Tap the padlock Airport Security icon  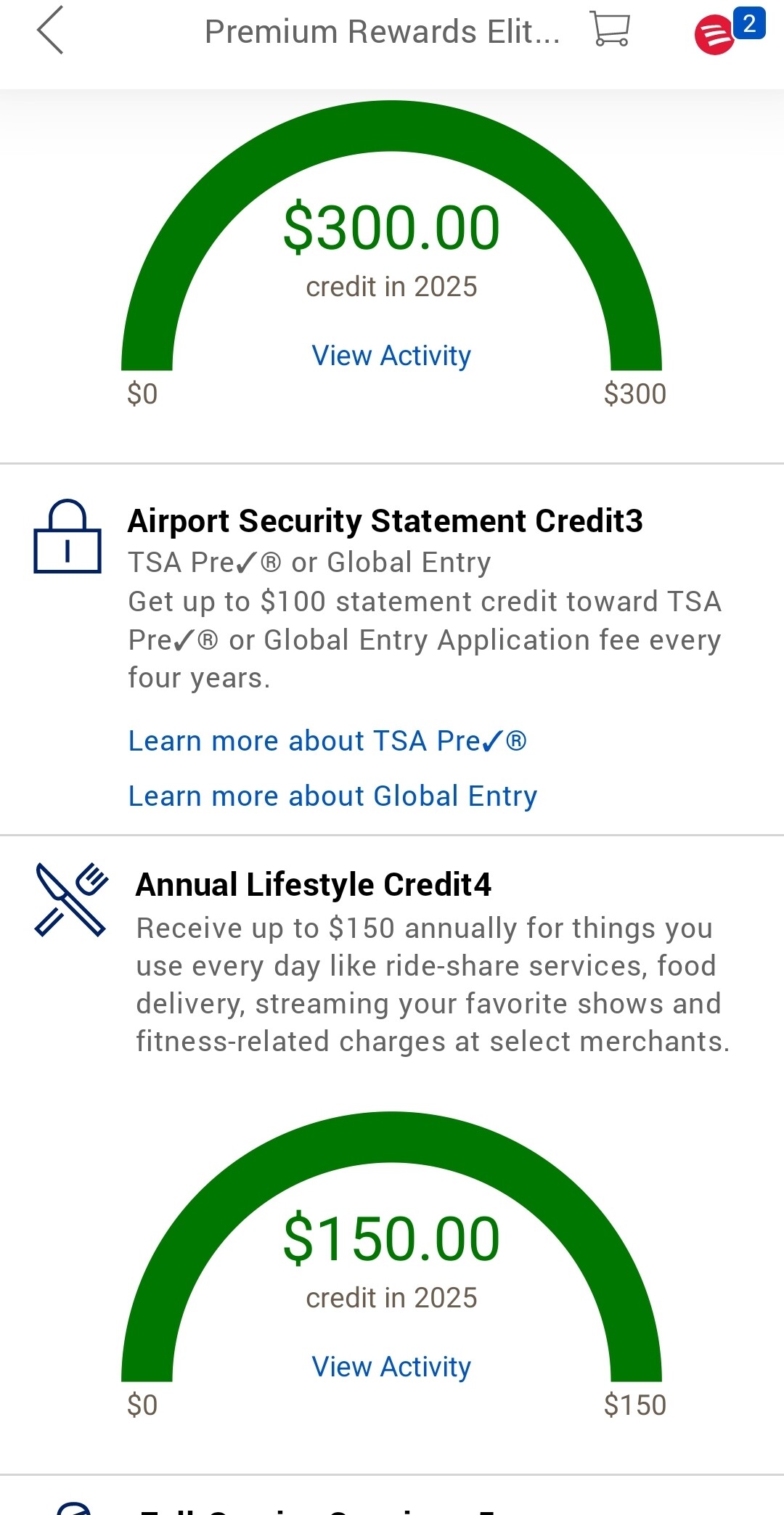68,537
